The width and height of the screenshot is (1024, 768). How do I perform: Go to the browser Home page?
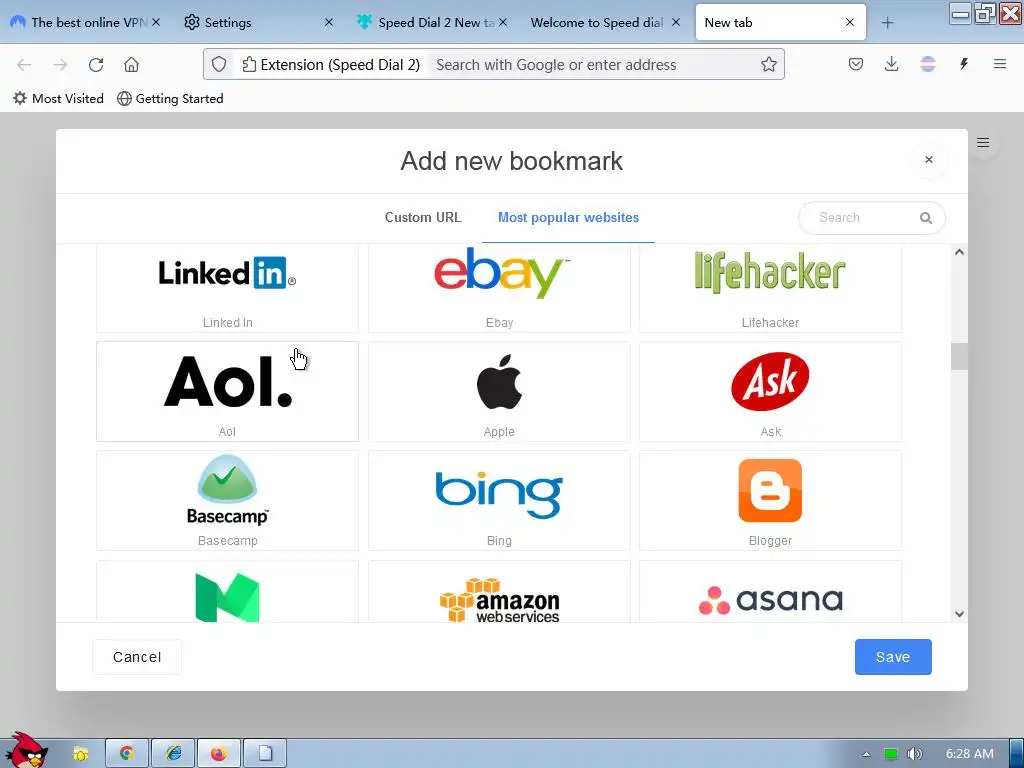coord(131,64)
